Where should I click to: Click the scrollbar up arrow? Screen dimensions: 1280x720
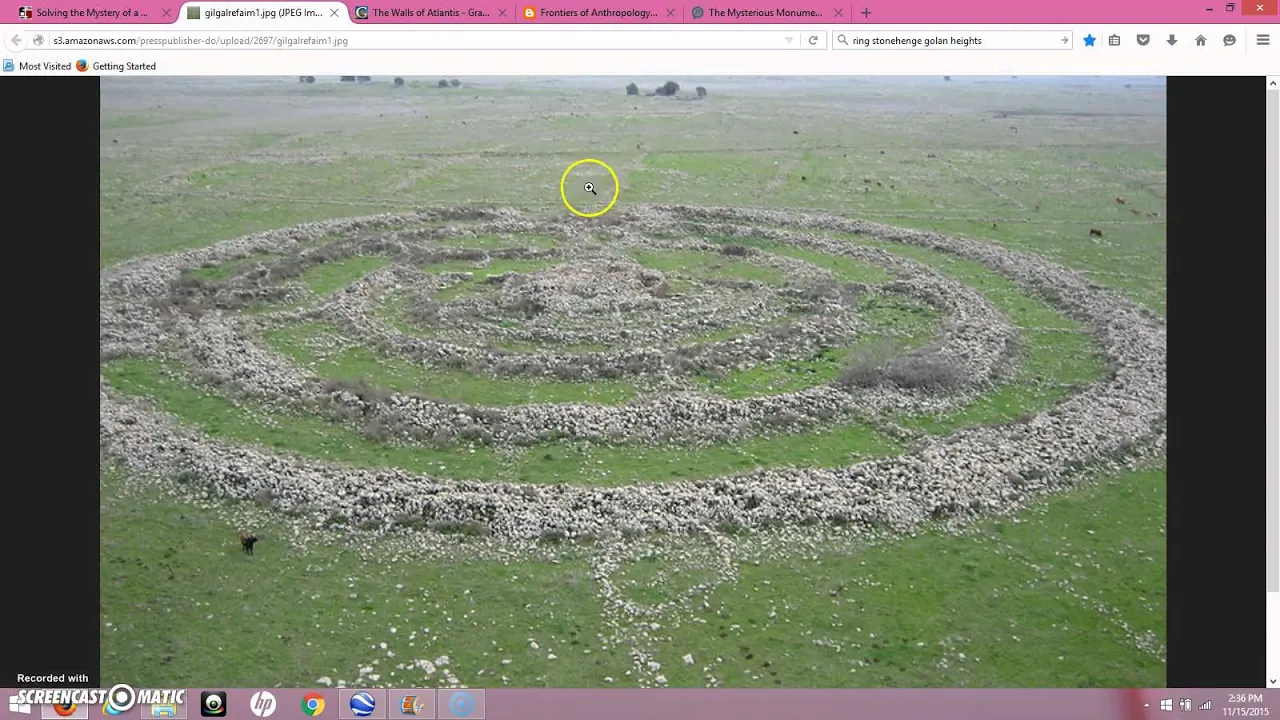pos(1273,82)
